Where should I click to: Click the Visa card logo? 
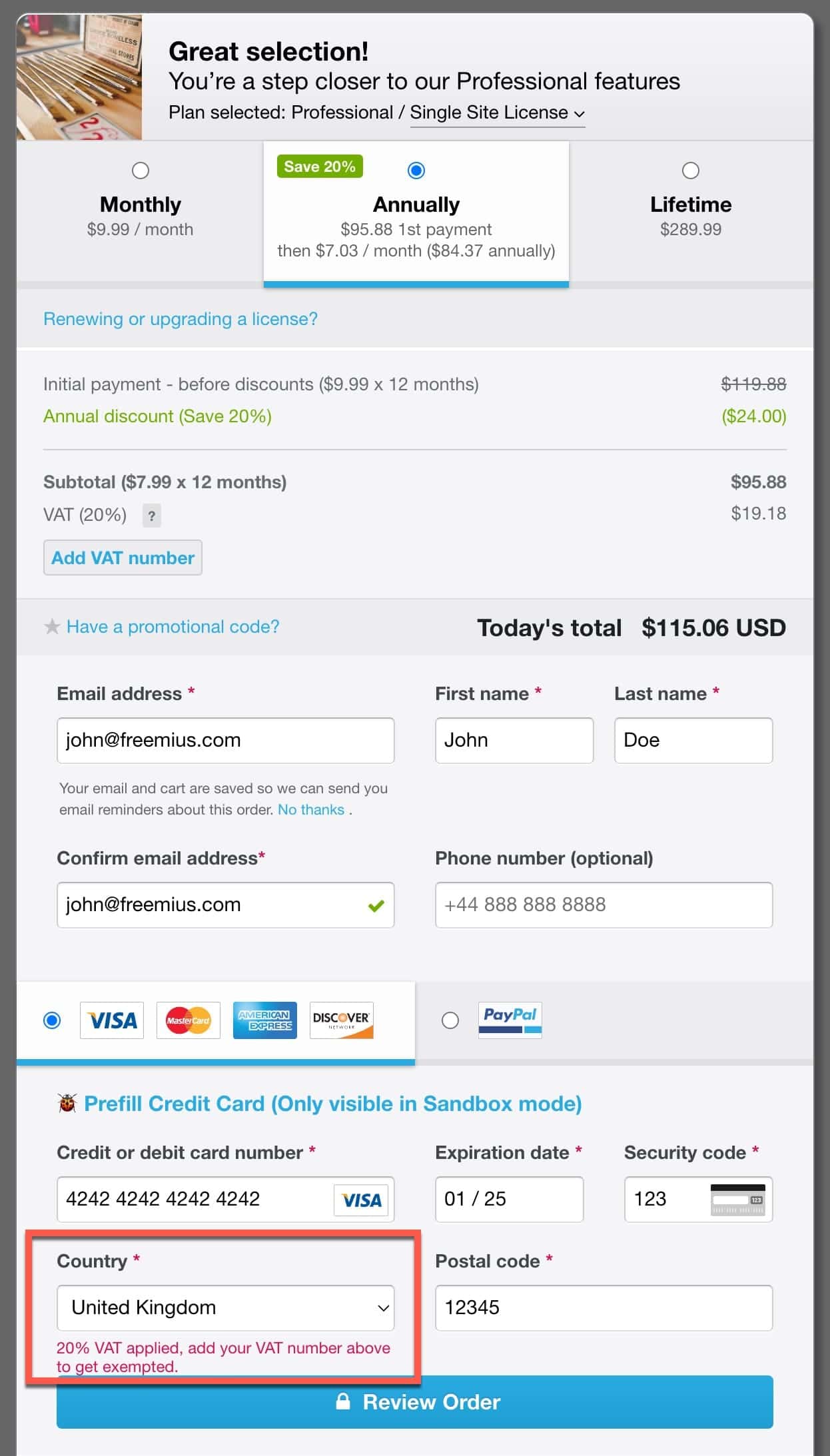pyautogui.click(x=112, y=1020)
